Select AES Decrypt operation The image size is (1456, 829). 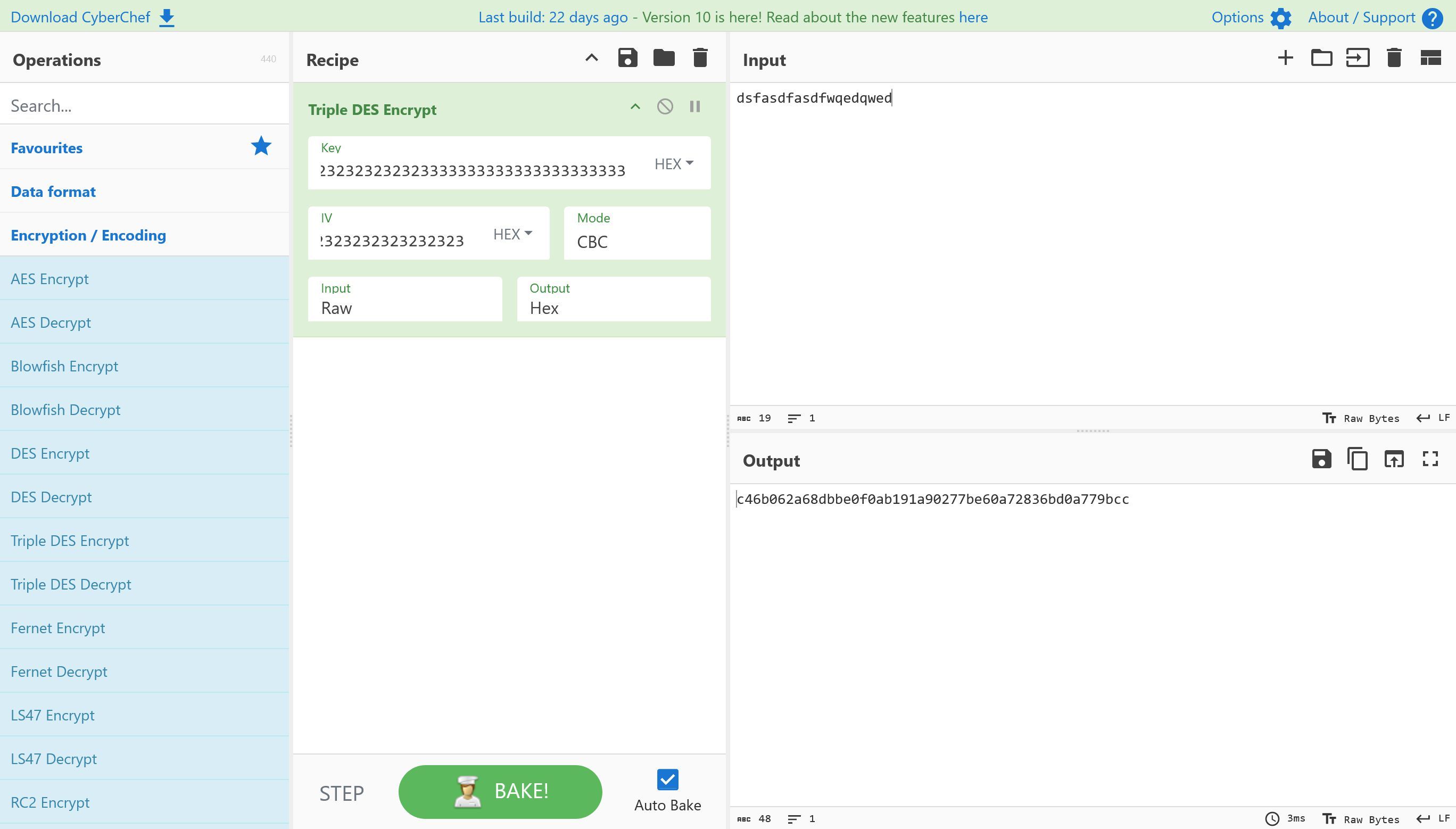tap(145, 322)
